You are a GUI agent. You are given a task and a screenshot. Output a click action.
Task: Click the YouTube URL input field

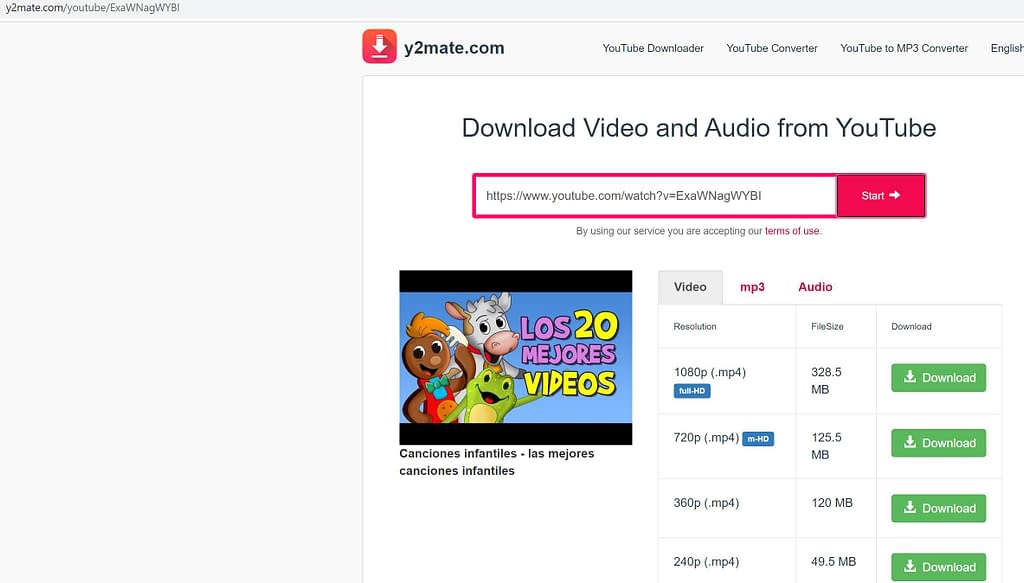point(655,195)
